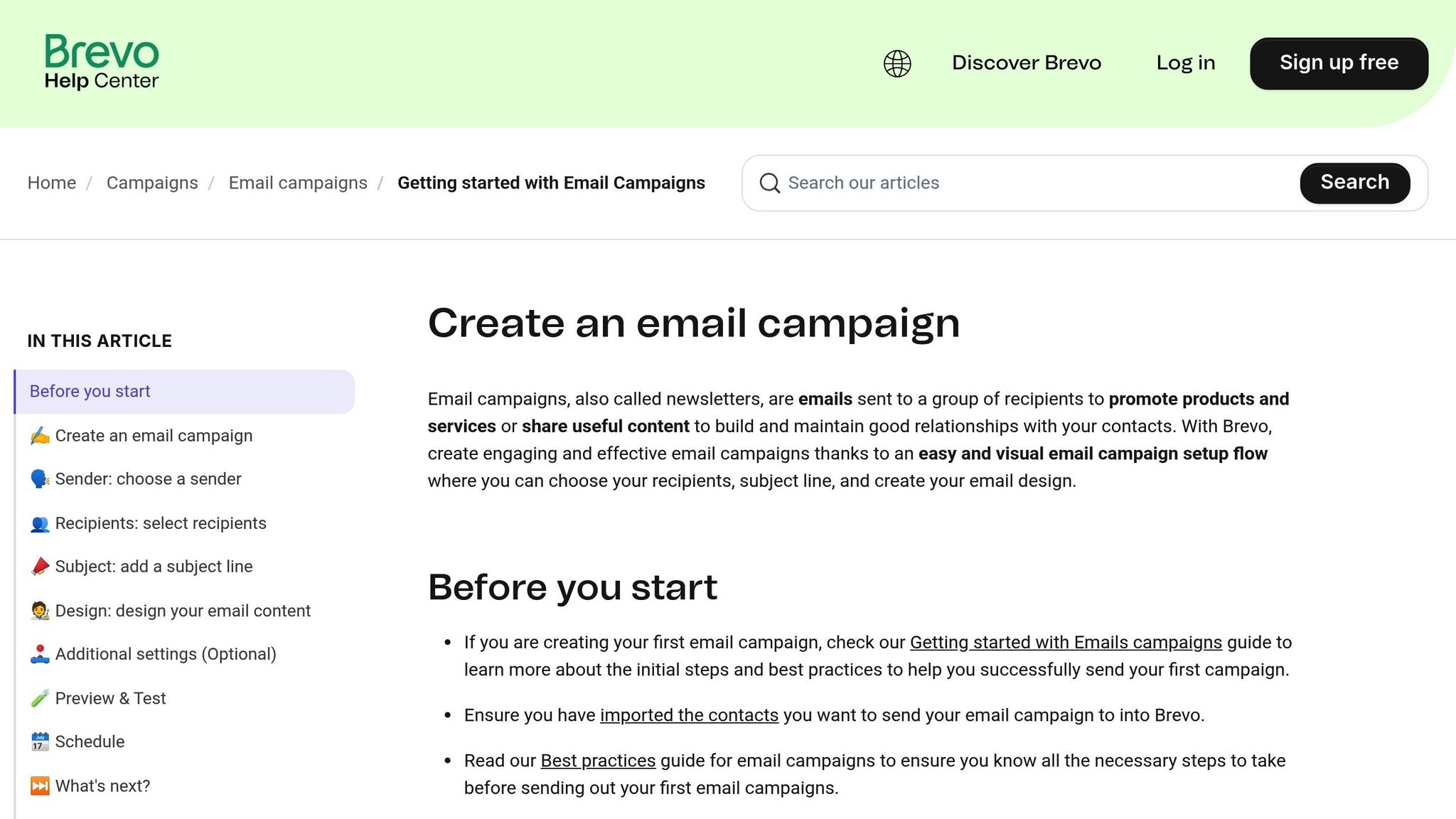Viewport: 1456px width, 819px height.
Task: Click the magnifying glass search icon
Action: (769, 183)
